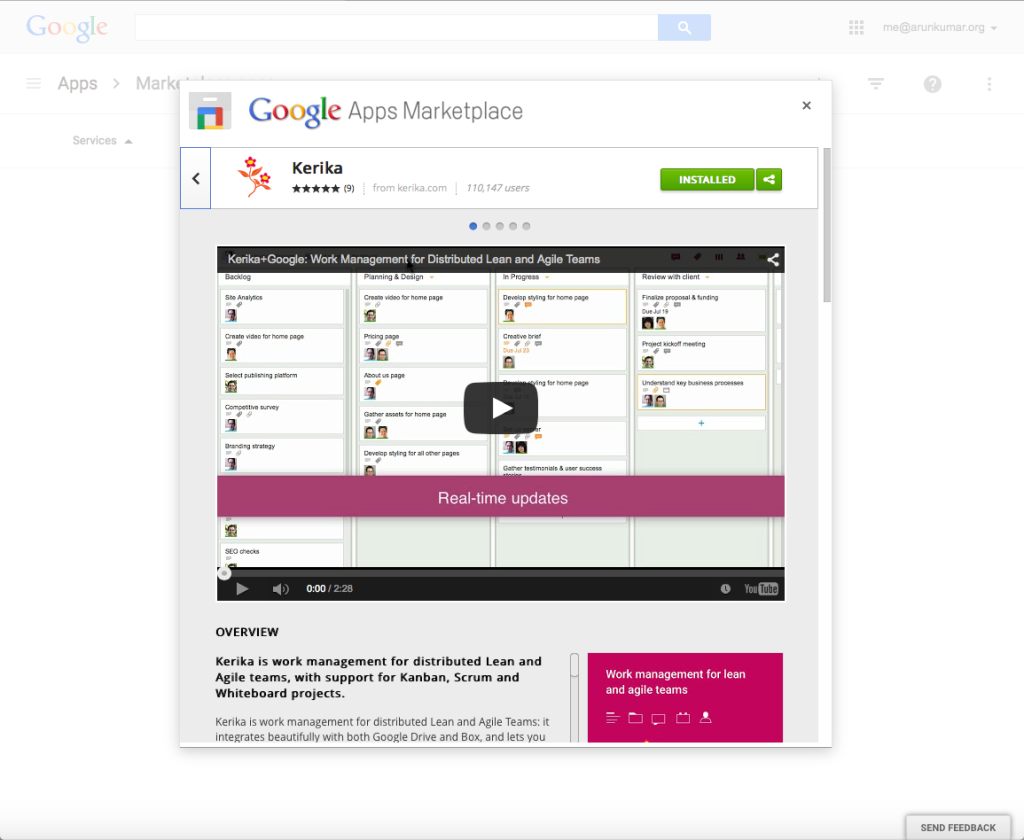Open the Help question mark icon
Image resolution: width=1024 pixels, height=840 pixels.
(x=933, y=84)
